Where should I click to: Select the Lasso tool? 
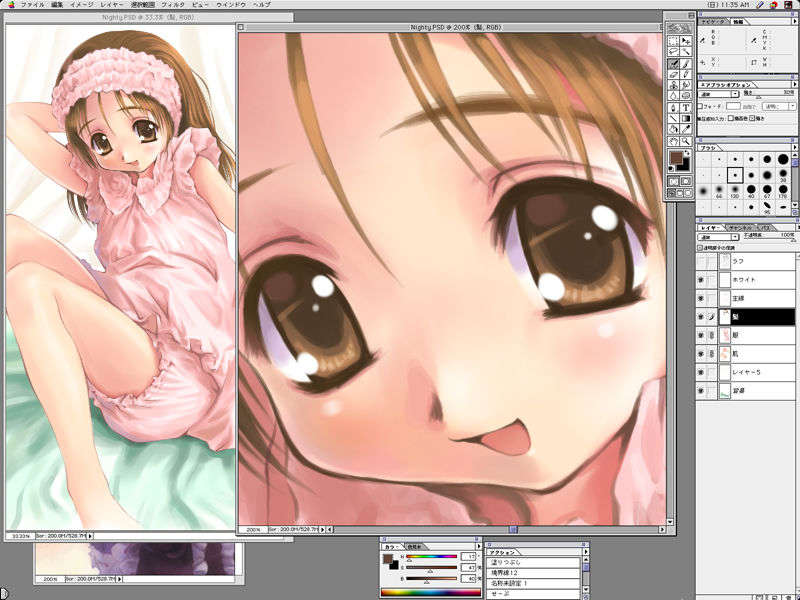(x=673, y=52)
